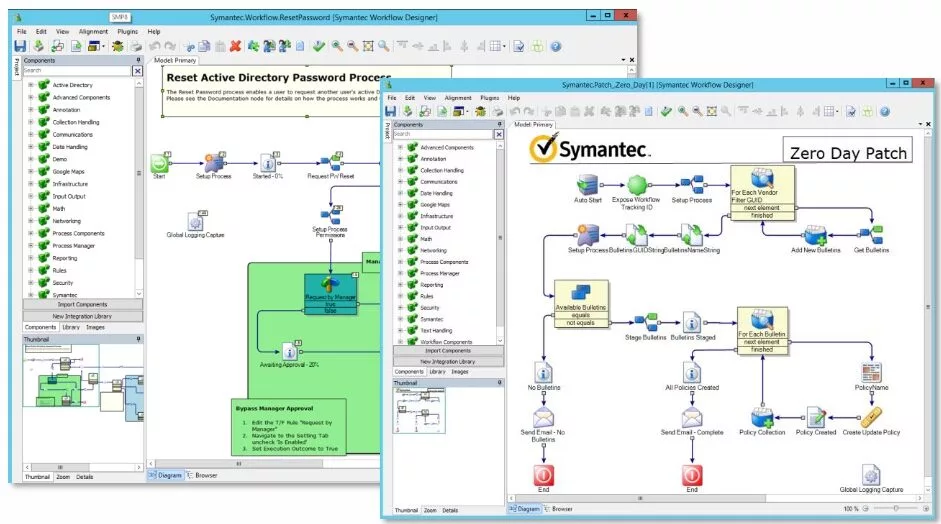Click New Integration Library in ResetPassword window

pos(82,315)
